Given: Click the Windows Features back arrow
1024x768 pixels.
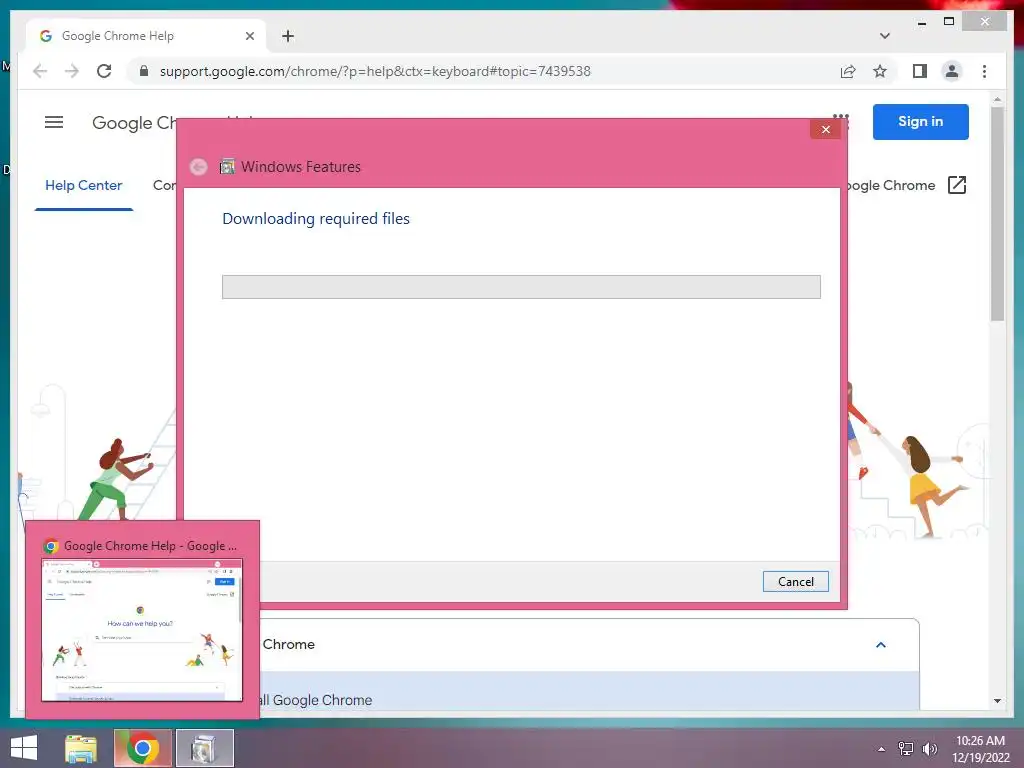Looking at the screenshot, I should [x=199, y=167].
